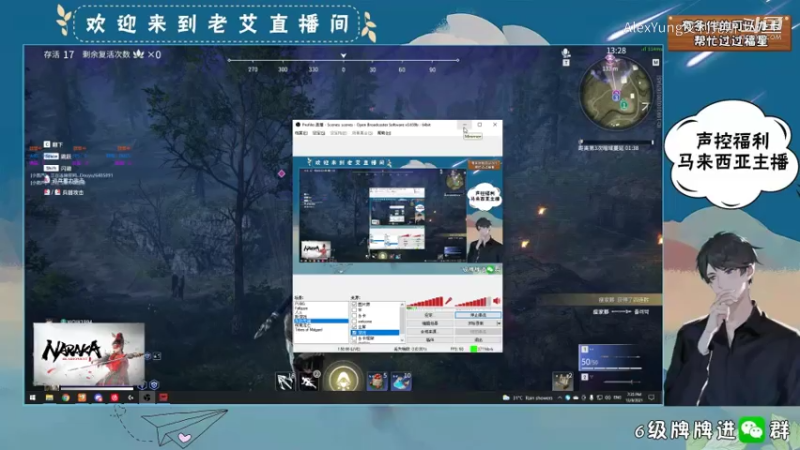Select the second weapon skill icon
800x450 pixels.
[309, 381]
